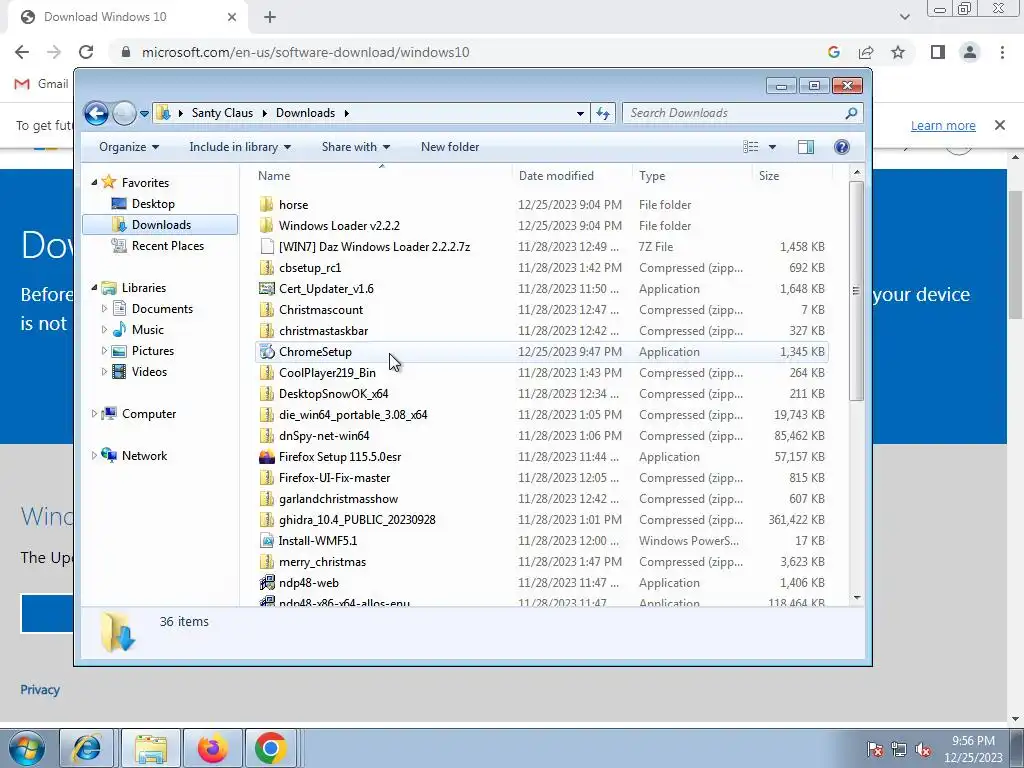Click the New folder button
Viewport: 1024px width, 768px height.
[450, 147]
